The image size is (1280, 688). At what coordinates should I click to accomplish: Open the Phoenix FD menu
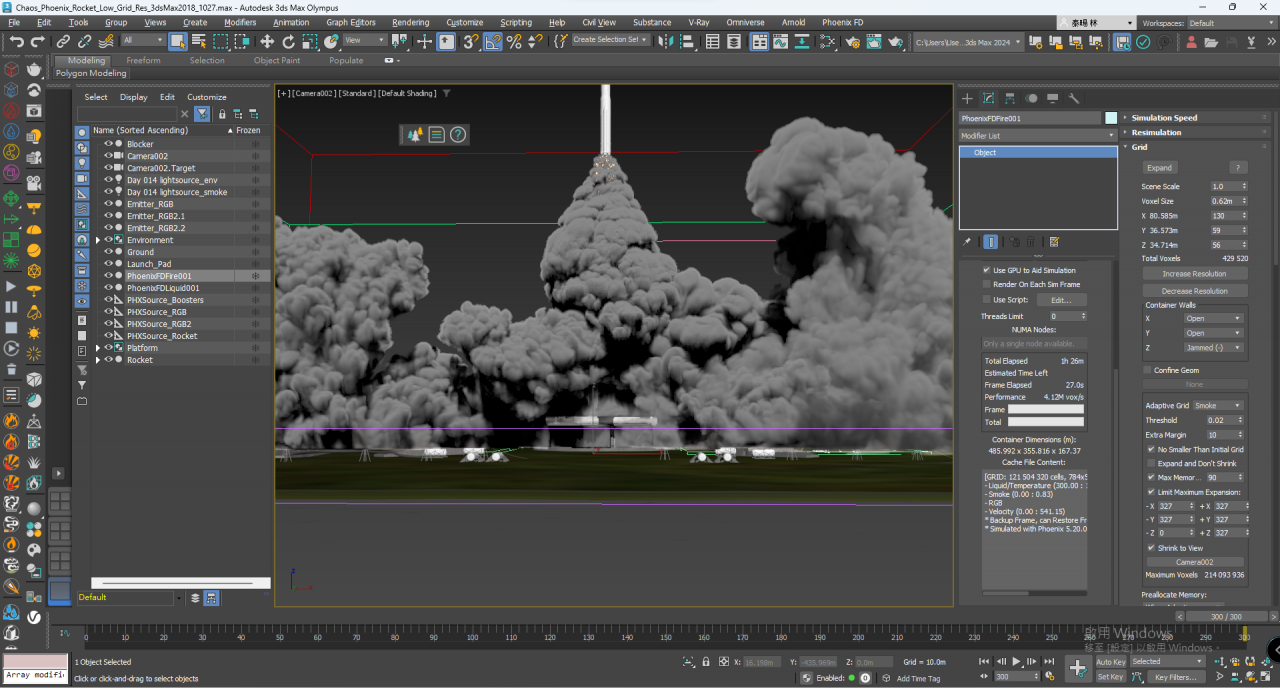(x=842, y=22)
